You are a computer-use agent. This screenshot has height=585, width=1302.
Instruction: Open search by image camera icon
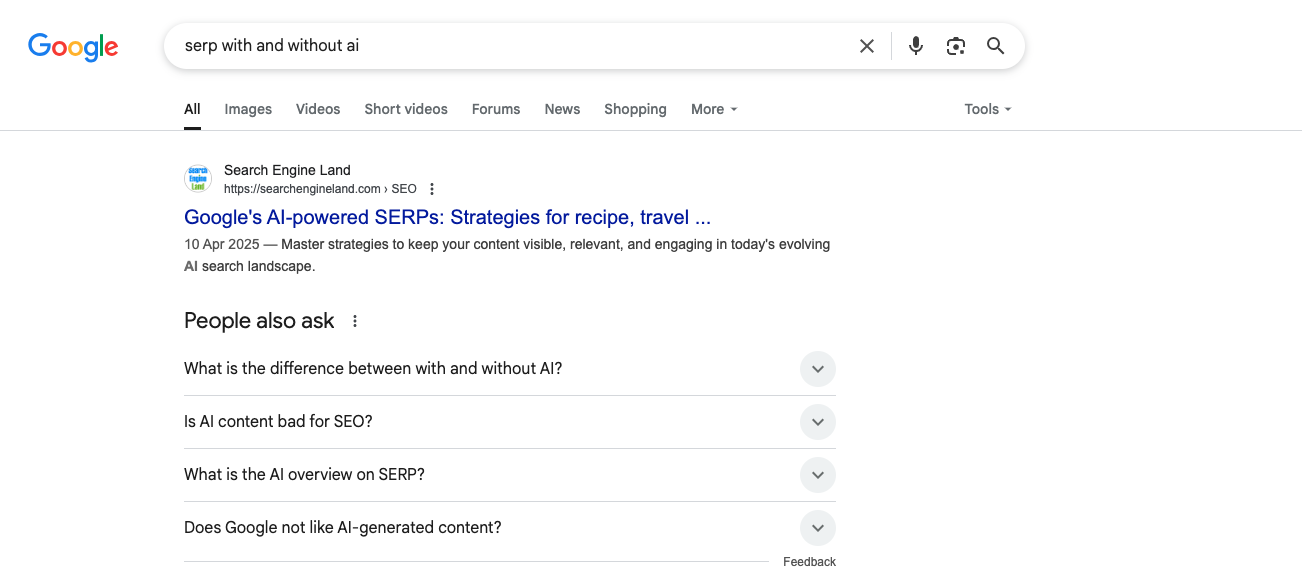tap(956, 46)
